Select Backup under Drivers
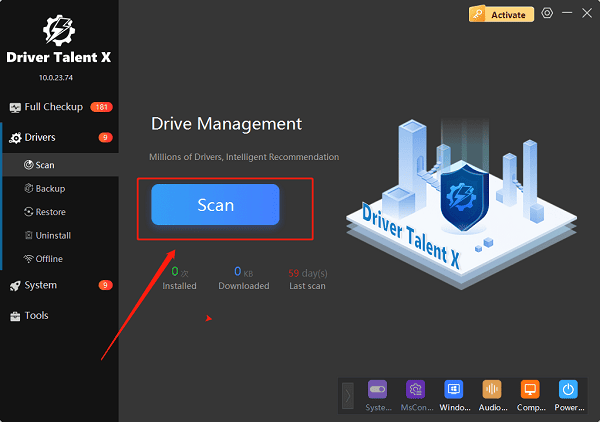This screenshot has height=422, width=600. (50, 188)
